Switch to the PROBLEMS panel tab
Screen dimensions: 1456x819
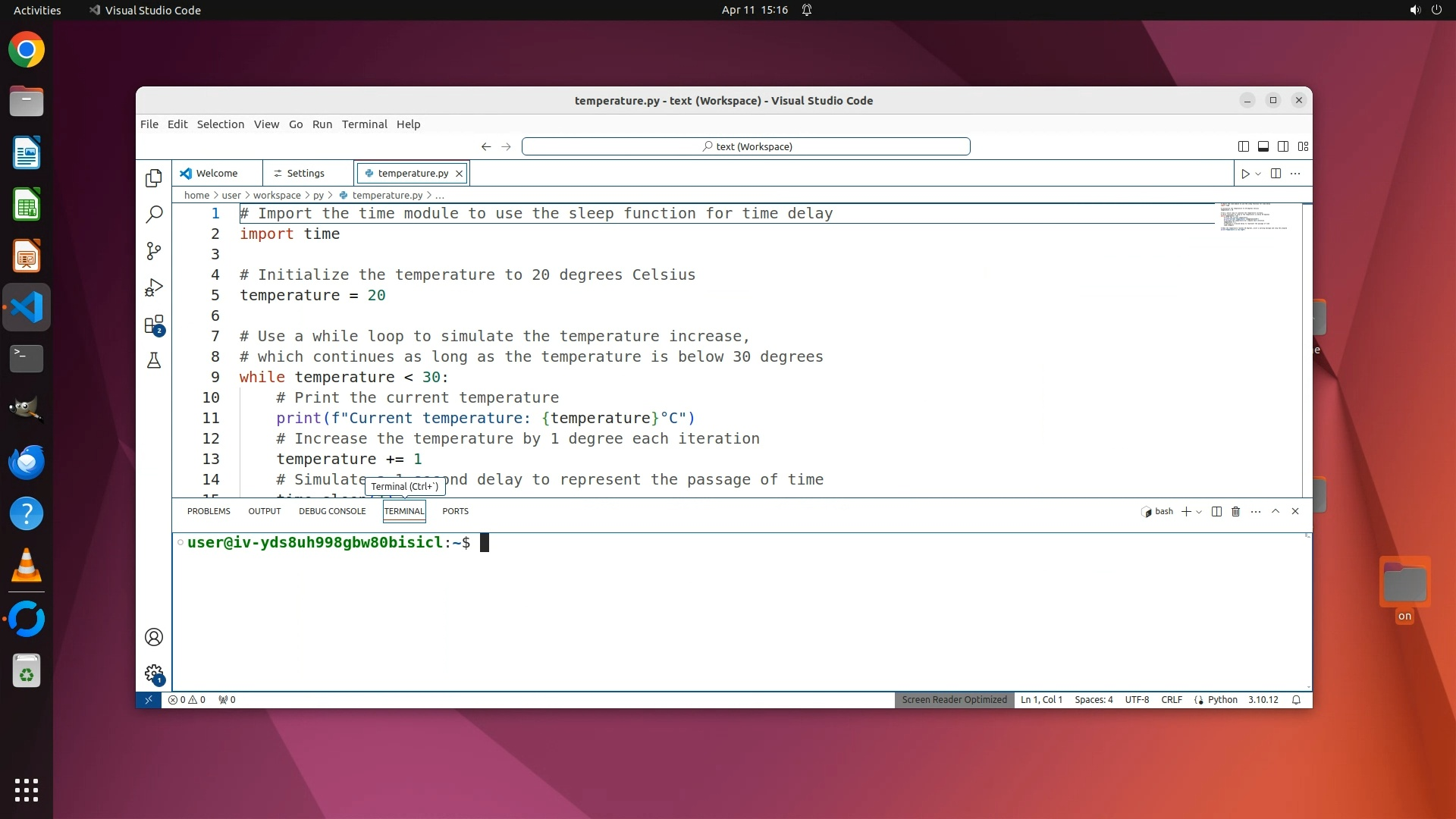tap(209, 512)
